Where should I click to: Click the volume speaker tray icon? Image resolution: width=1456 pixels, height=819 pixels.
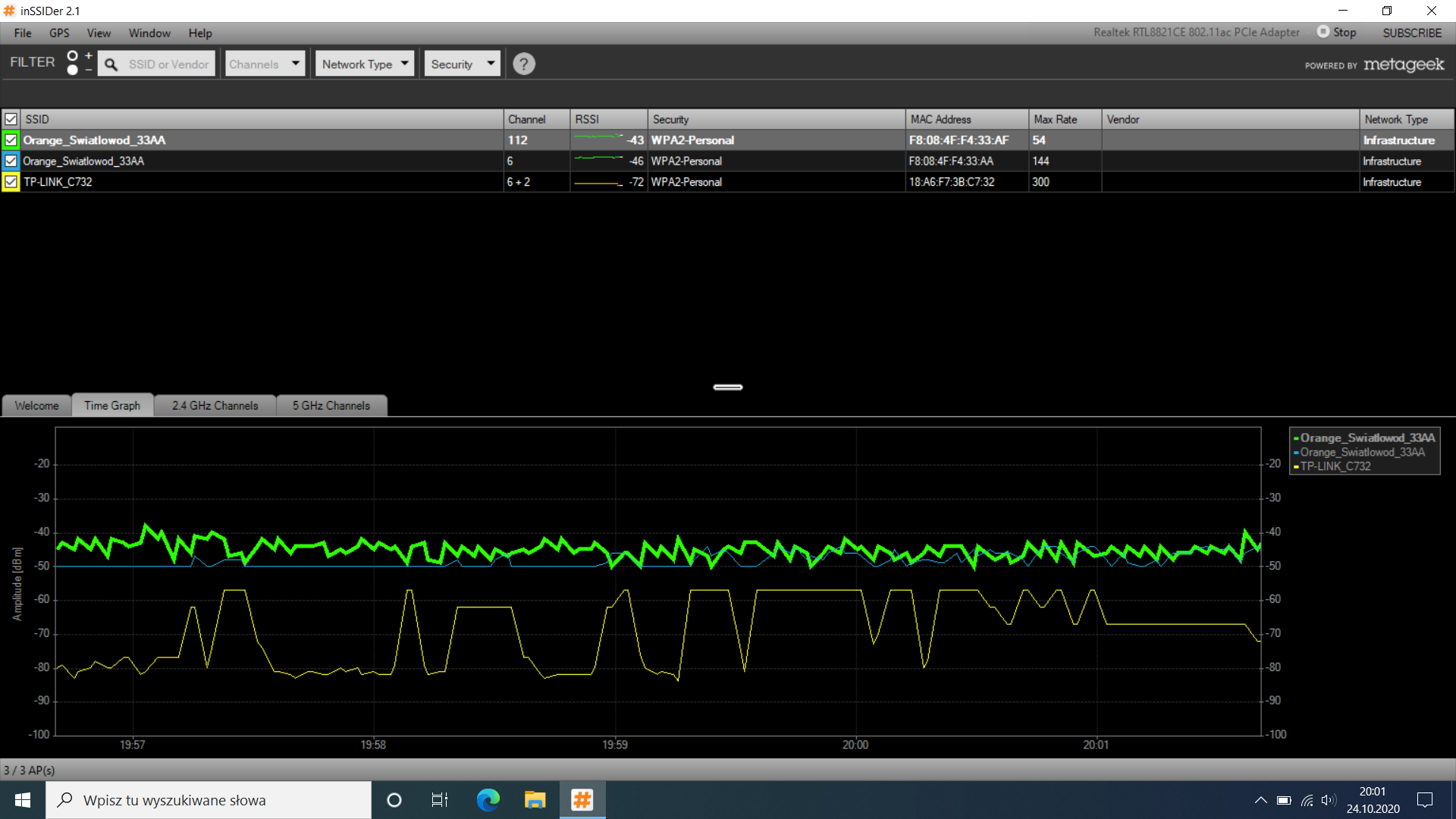[1329, 800]
